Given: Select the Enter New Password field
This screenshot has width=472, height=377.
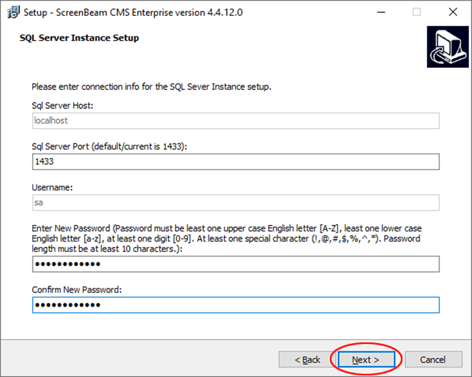Looking at the screenshot, I should click(236, 264).
